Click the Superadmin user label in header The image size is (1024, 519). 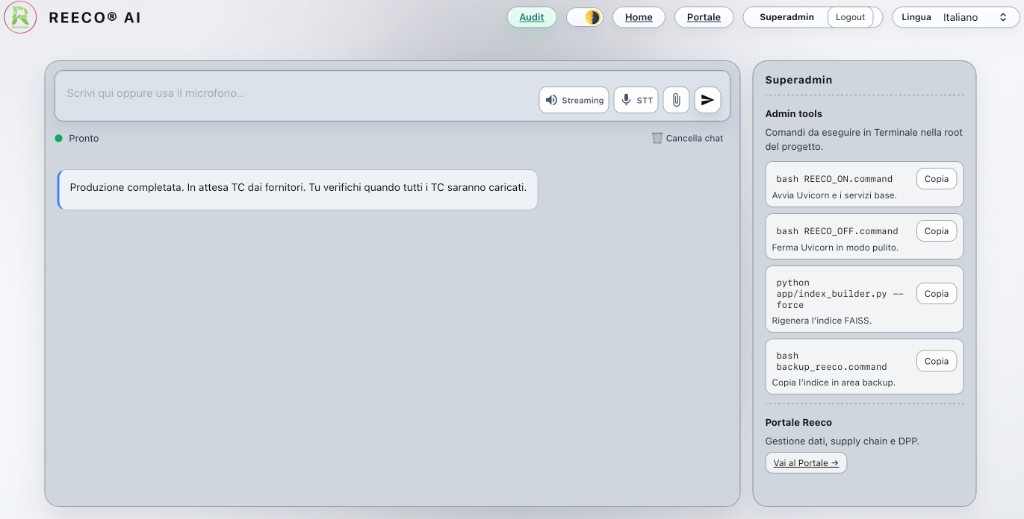click(786, 17)
